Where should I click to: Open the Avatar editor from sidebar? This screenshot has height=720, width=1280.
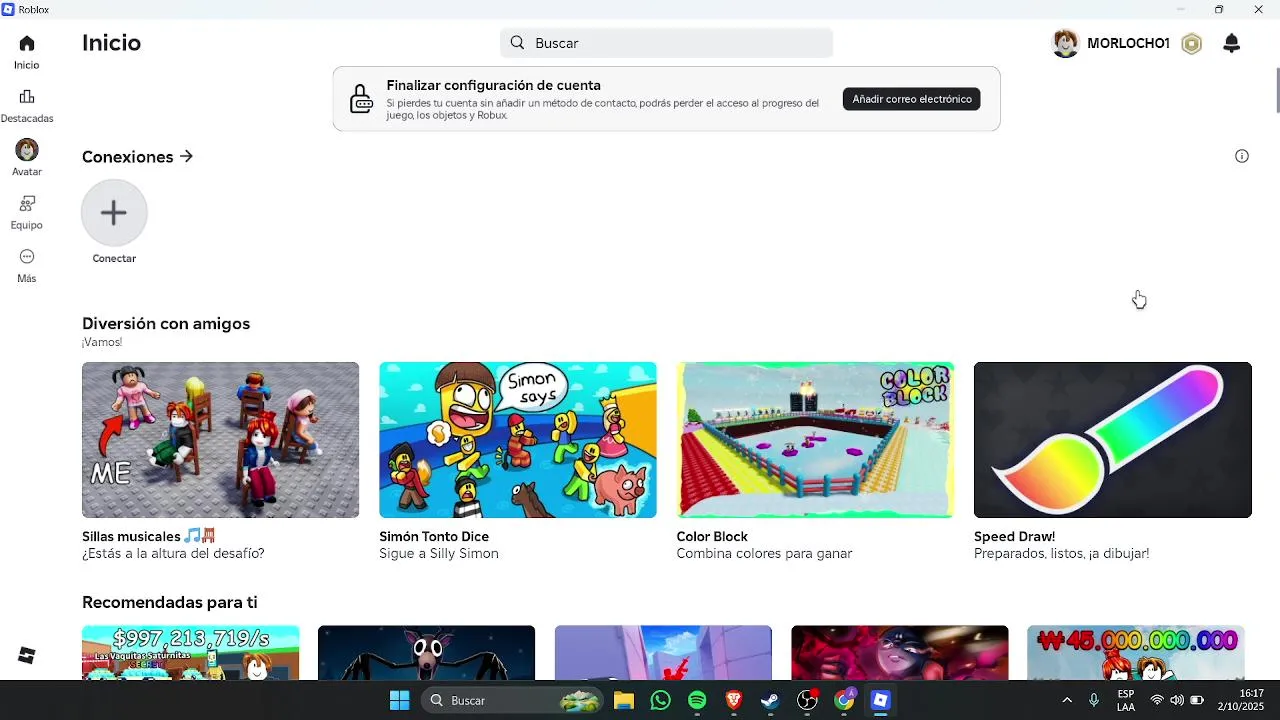[x=27, y=150]
